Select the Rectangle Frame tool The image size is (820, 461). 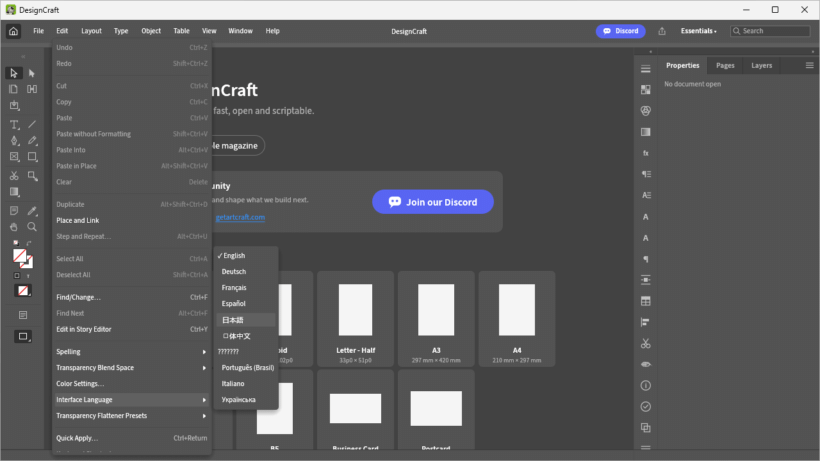(14, 157)
